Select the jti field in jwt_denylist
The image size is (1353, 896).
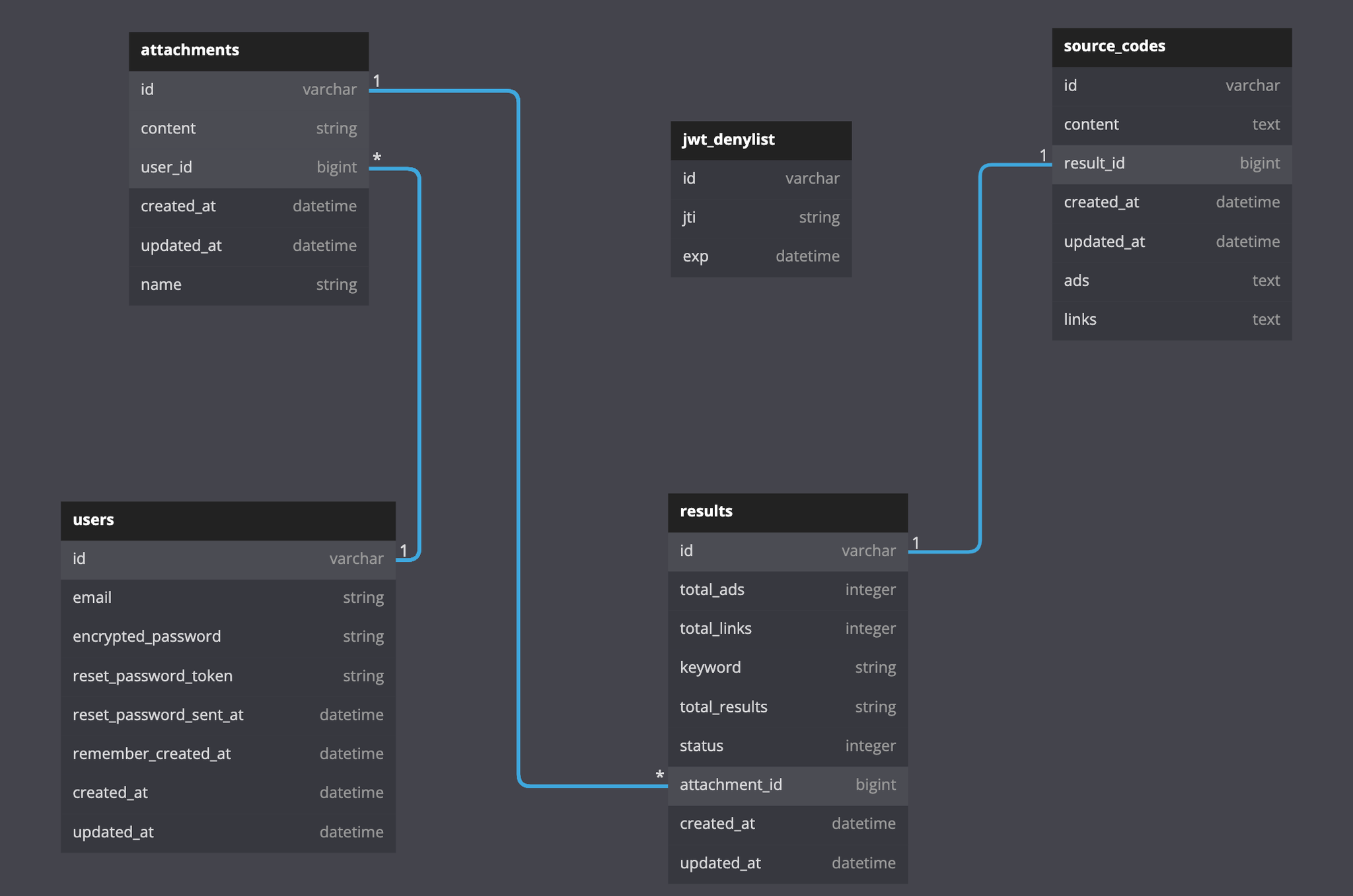pos(760,218)
